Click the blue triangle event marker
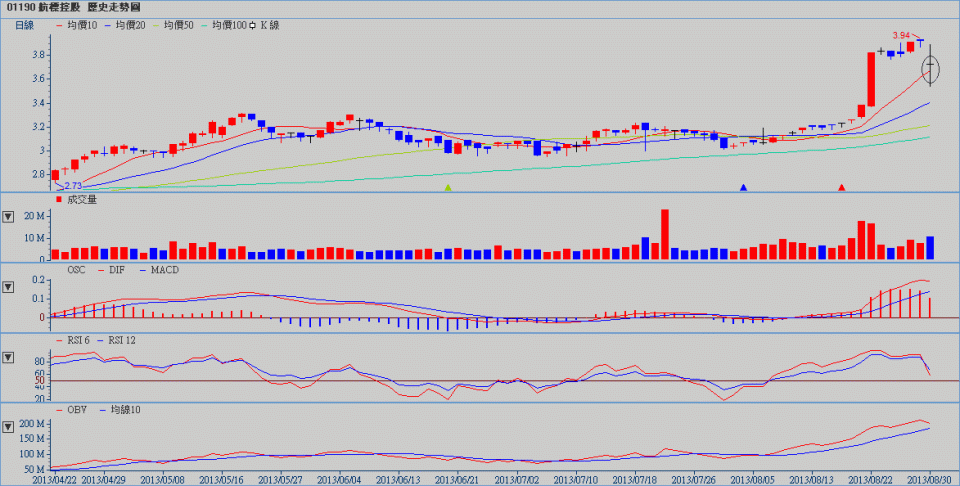The image size is (960, 486). tap(743, 187)
